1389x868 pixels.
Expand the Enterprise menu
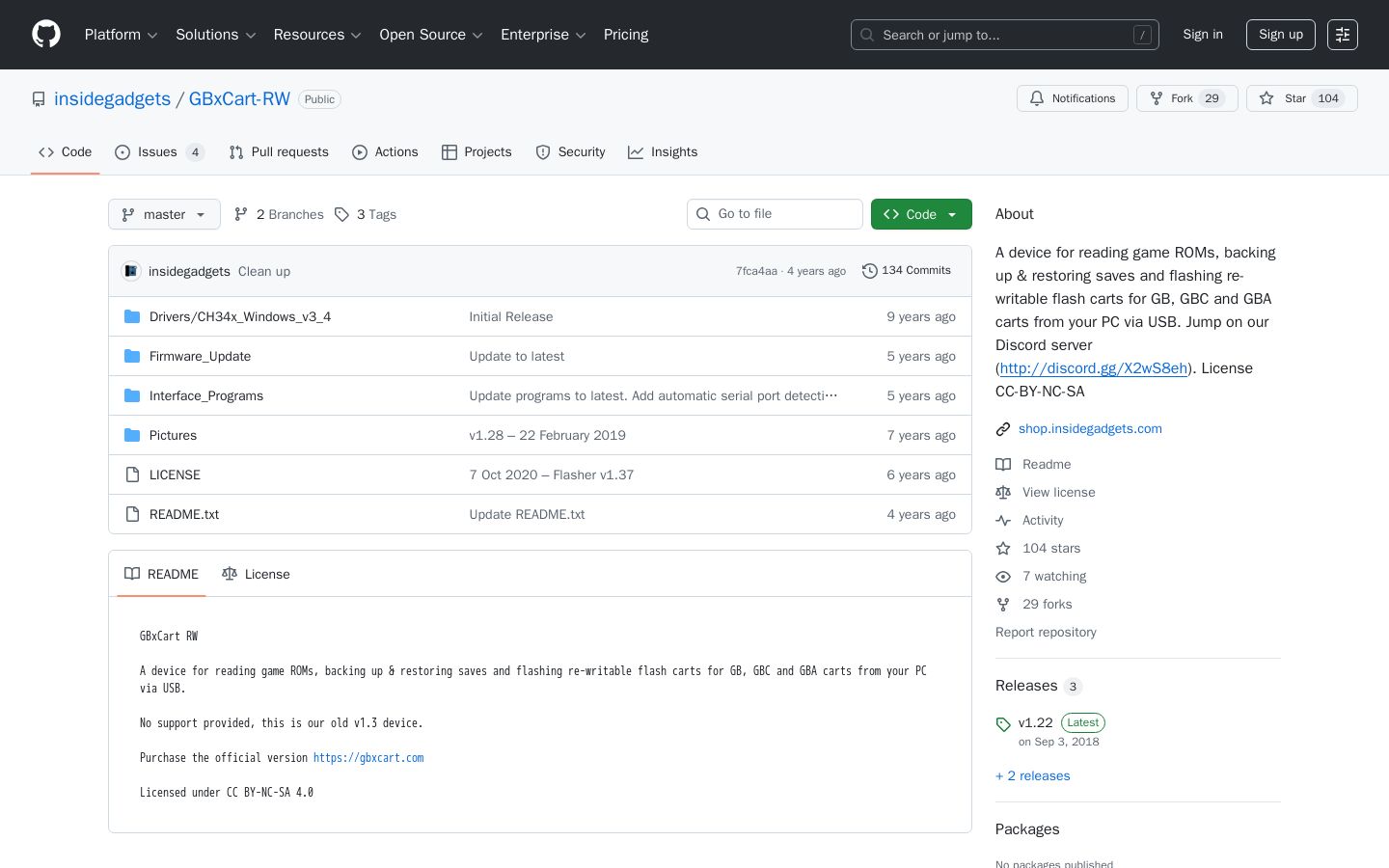point(543,35)
